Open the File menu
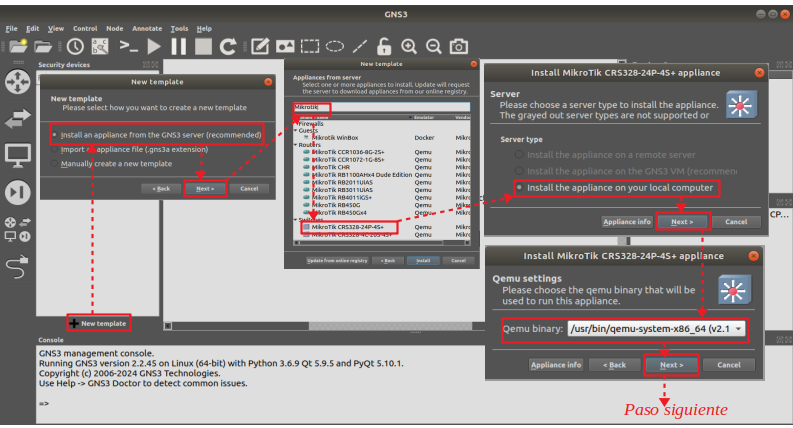The height and width of the screenshot is (428, 793). 12,28
